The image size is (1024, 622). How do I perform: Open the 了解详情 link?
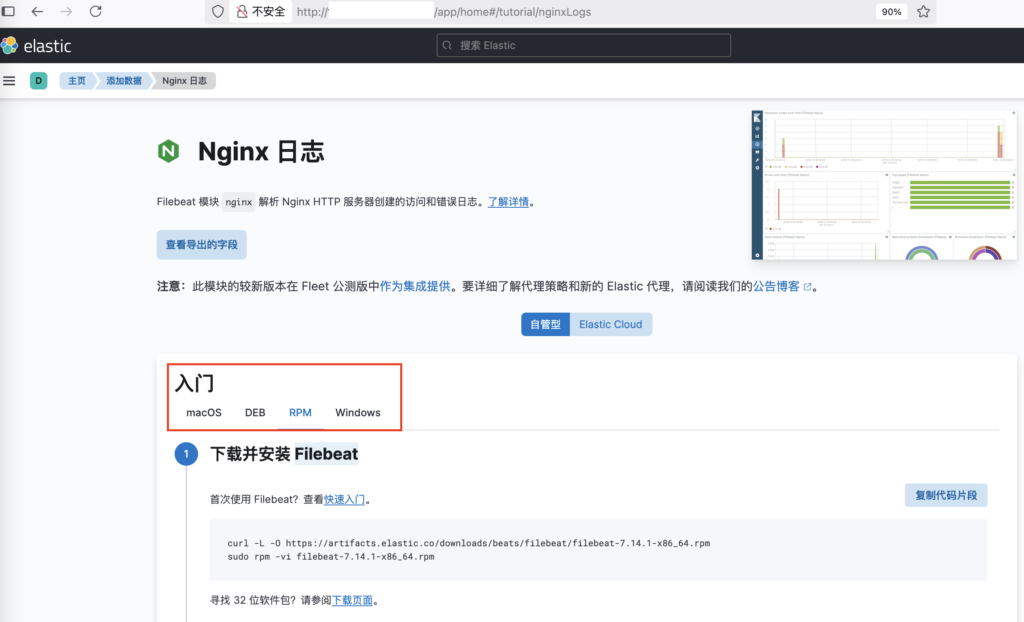click(508, 202)
